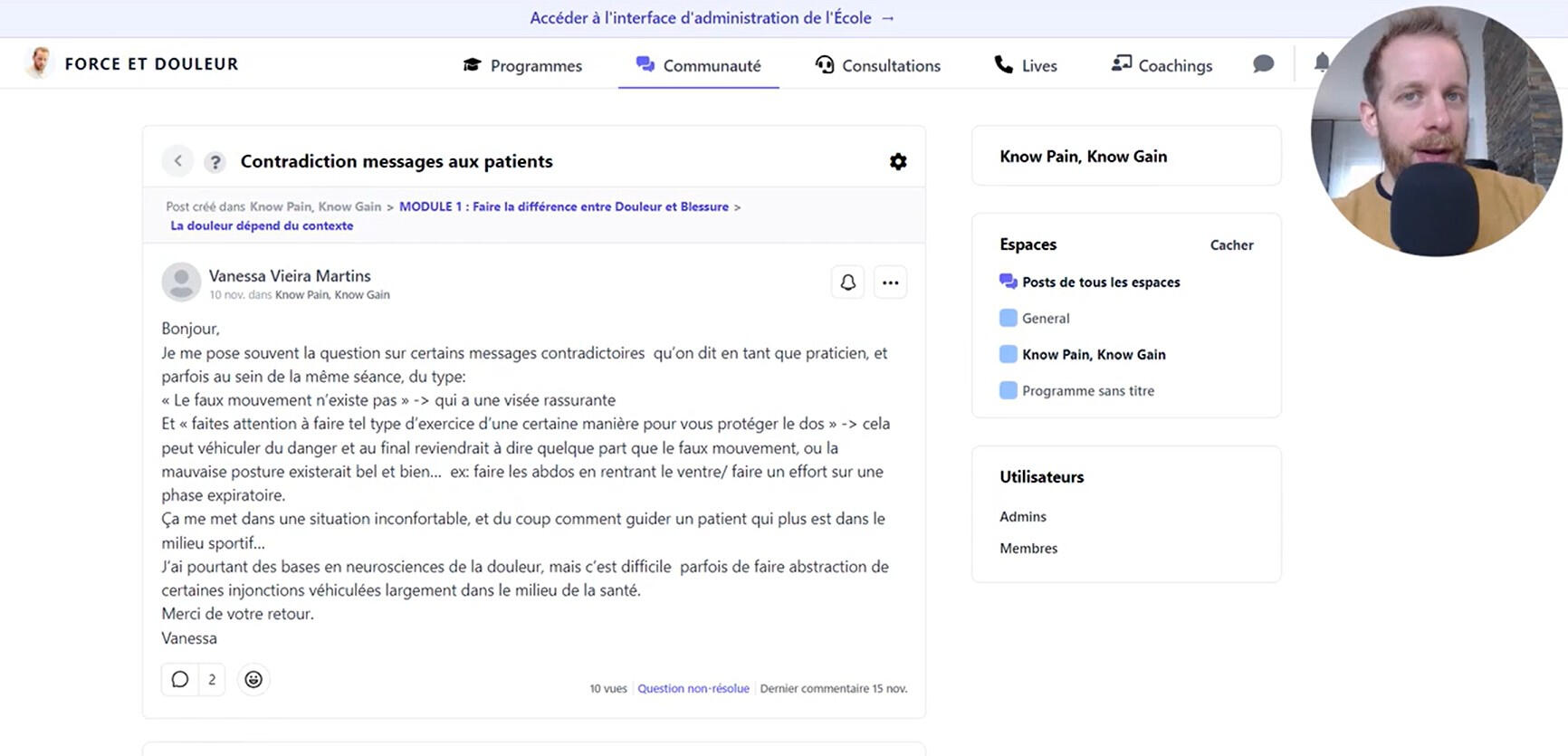Viewport: 1568px width, 756px height.
Task: Click the question mark post type icon
Action: tap(215, 162)
